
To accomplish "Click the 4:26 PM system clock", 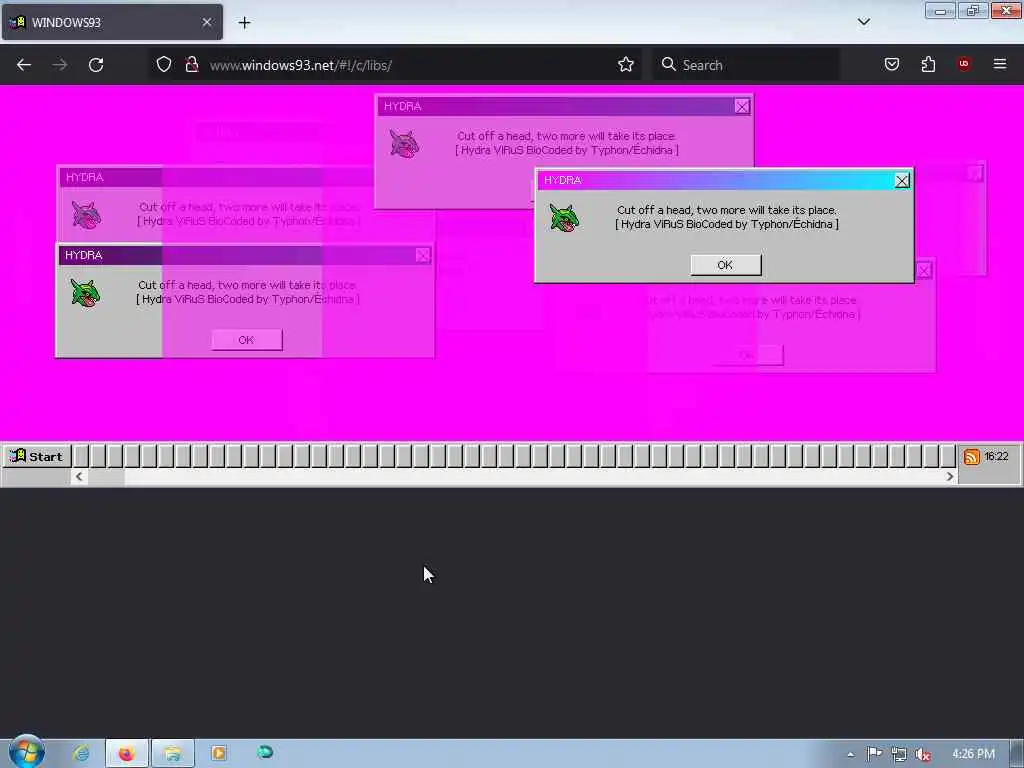I will (973, 754).
